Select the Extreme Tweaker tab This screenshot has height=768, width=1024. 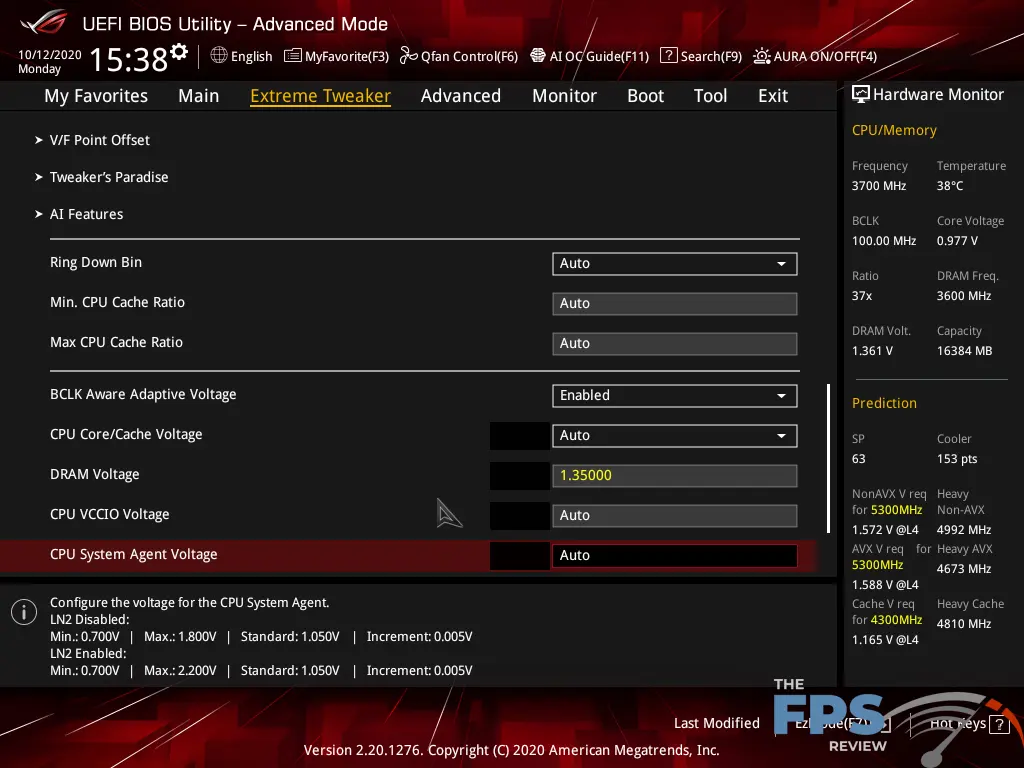[320, 95]
